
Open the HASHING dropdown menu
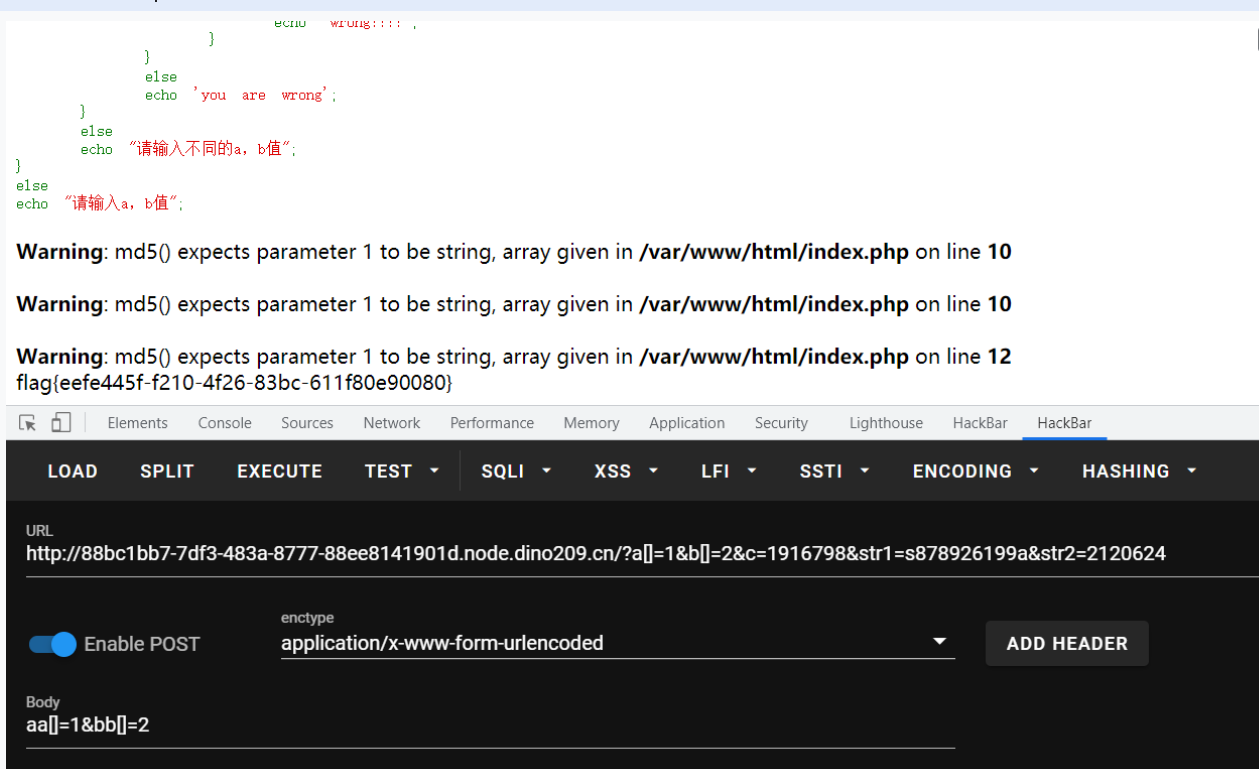point(1139,471)
